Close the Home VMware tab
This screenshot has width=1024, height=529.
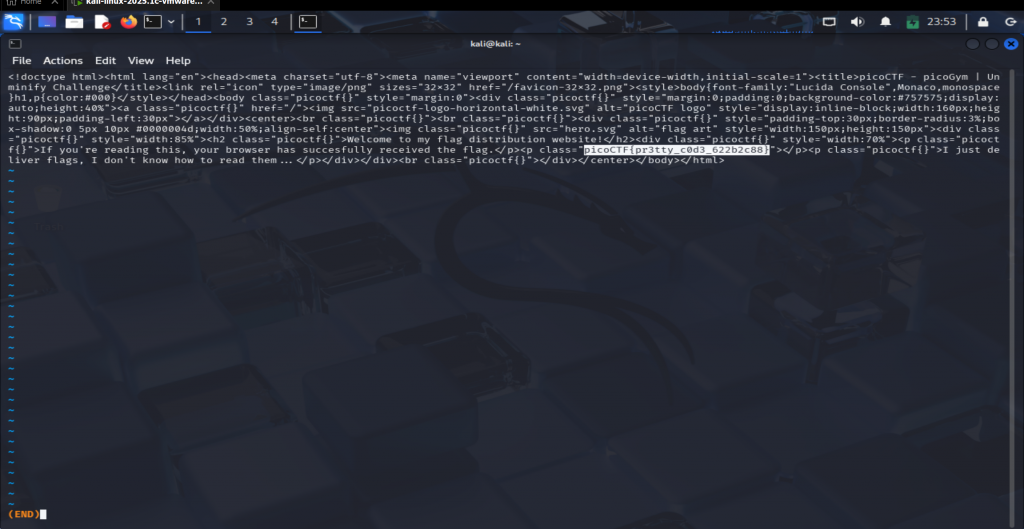tap(54, 3)
